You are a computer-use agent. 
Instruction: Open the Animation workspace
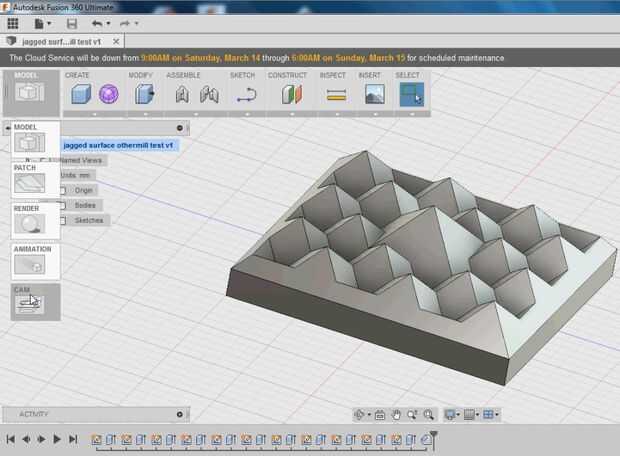[x=29, y=263]
